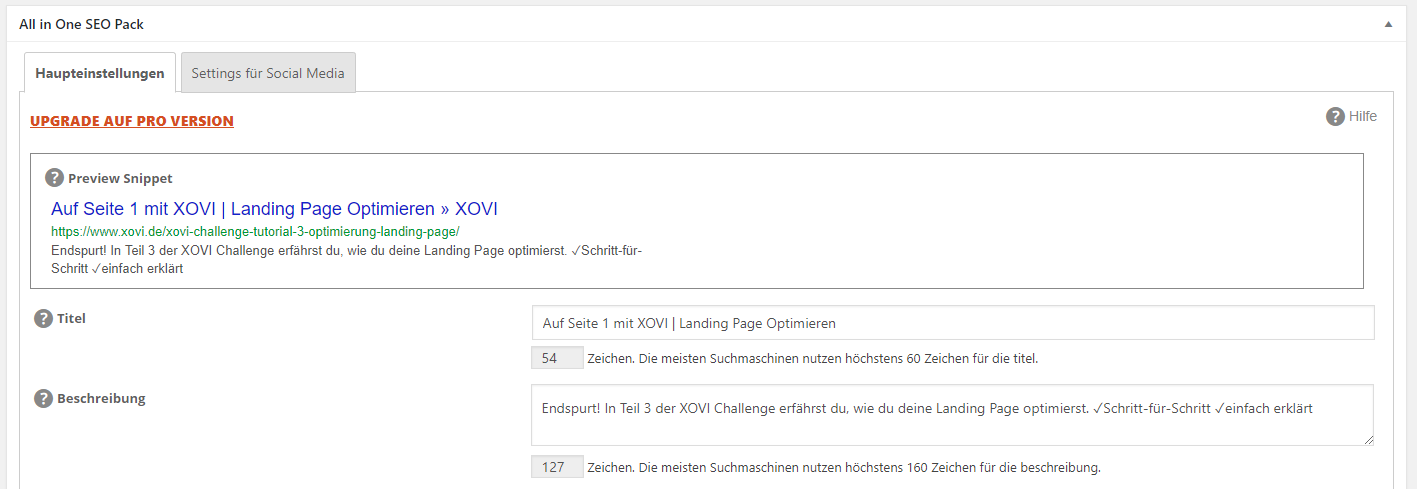Click the description character count box showing 127
The width and height of the screenshot is (1417, 489).
(x=557, y=467)
